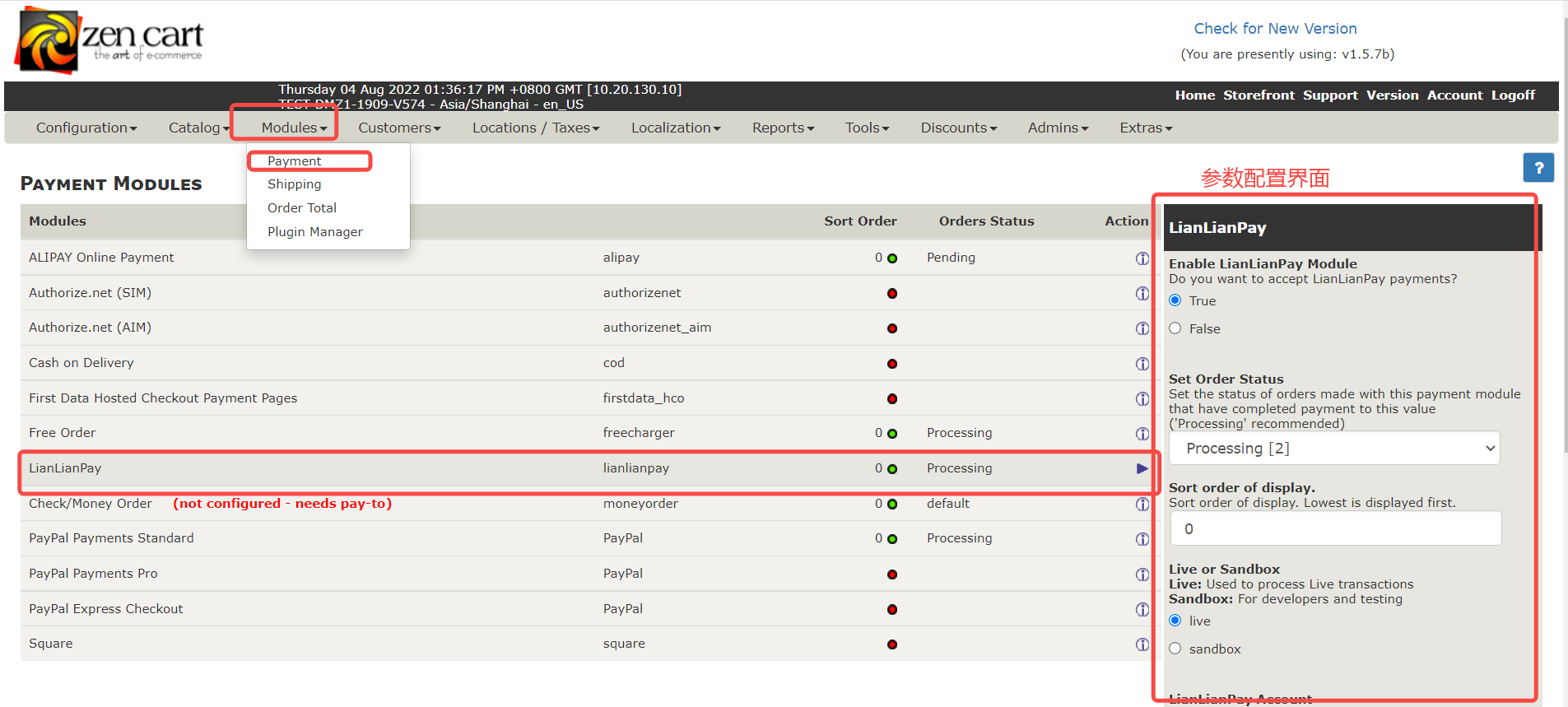
Task: Click the Check for New Version link
Action: 1275,29
